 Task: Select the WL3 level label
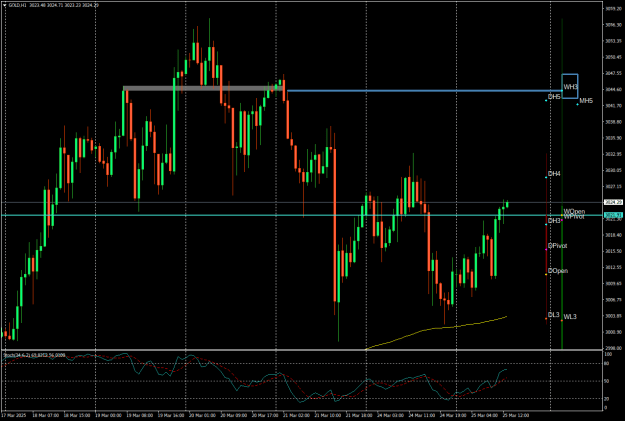[x=570, y=317]
